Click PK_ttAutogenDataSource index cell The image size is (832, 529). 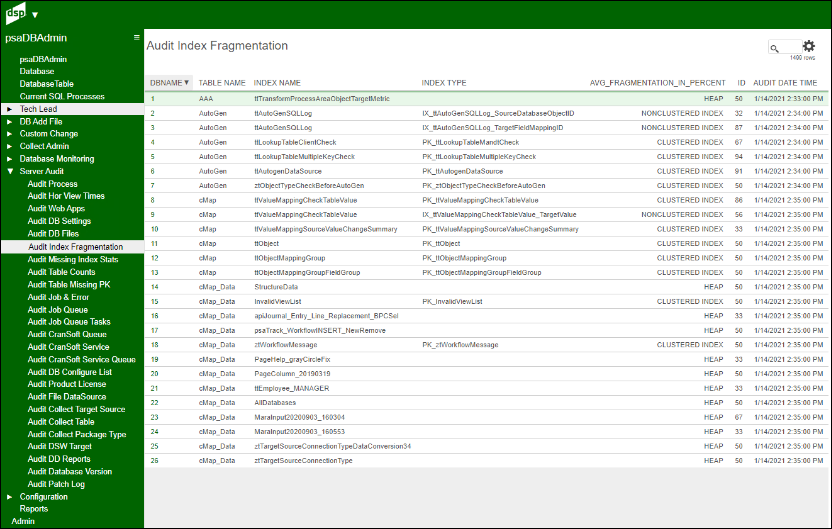pyautogui.click(x=463, y=171)
